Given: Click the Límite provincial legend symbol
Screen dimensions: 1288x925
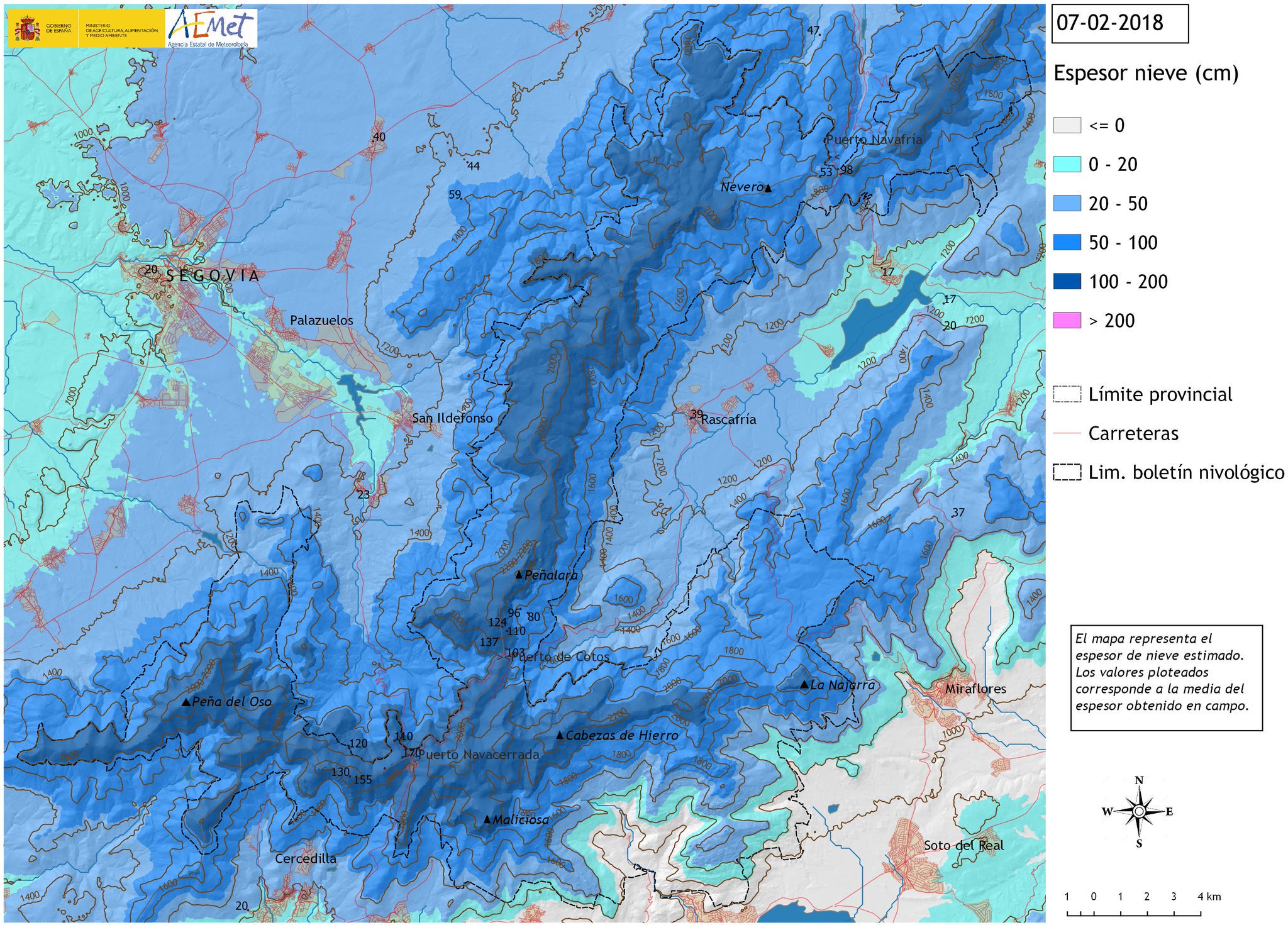Looking at the screenshot, I should coord(1067,394).
